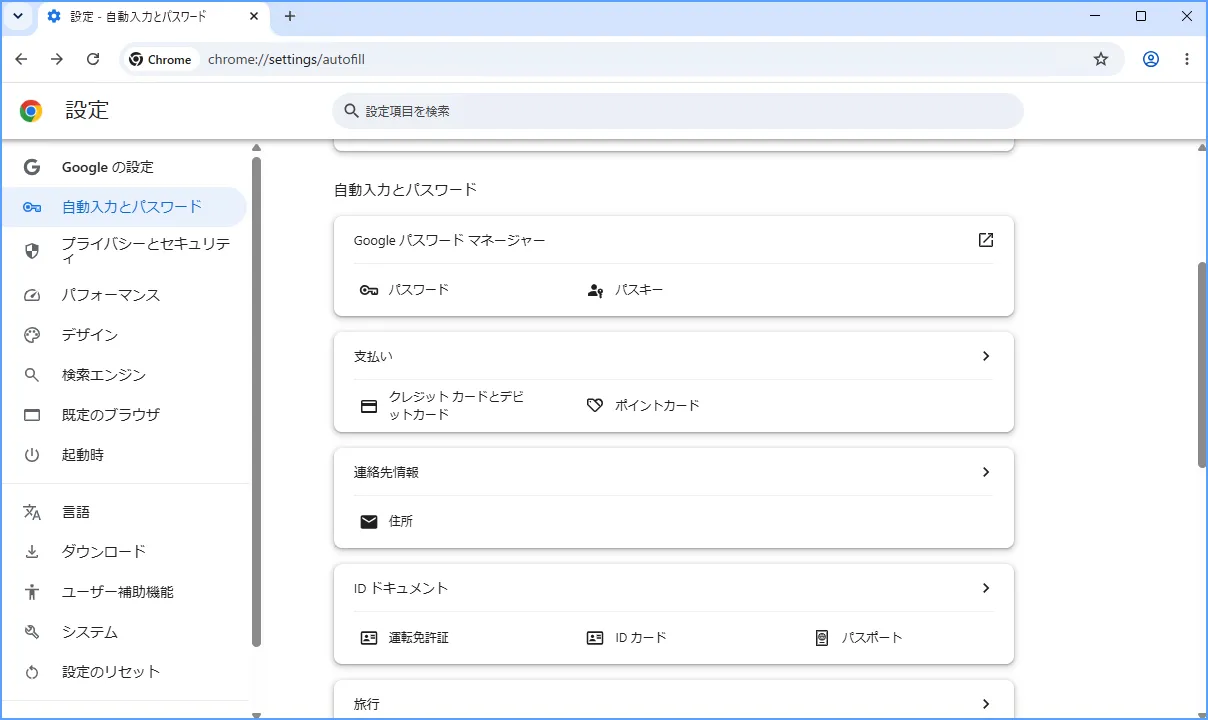Click the speedometer icon for パフォーマンス

pos(32,295)
